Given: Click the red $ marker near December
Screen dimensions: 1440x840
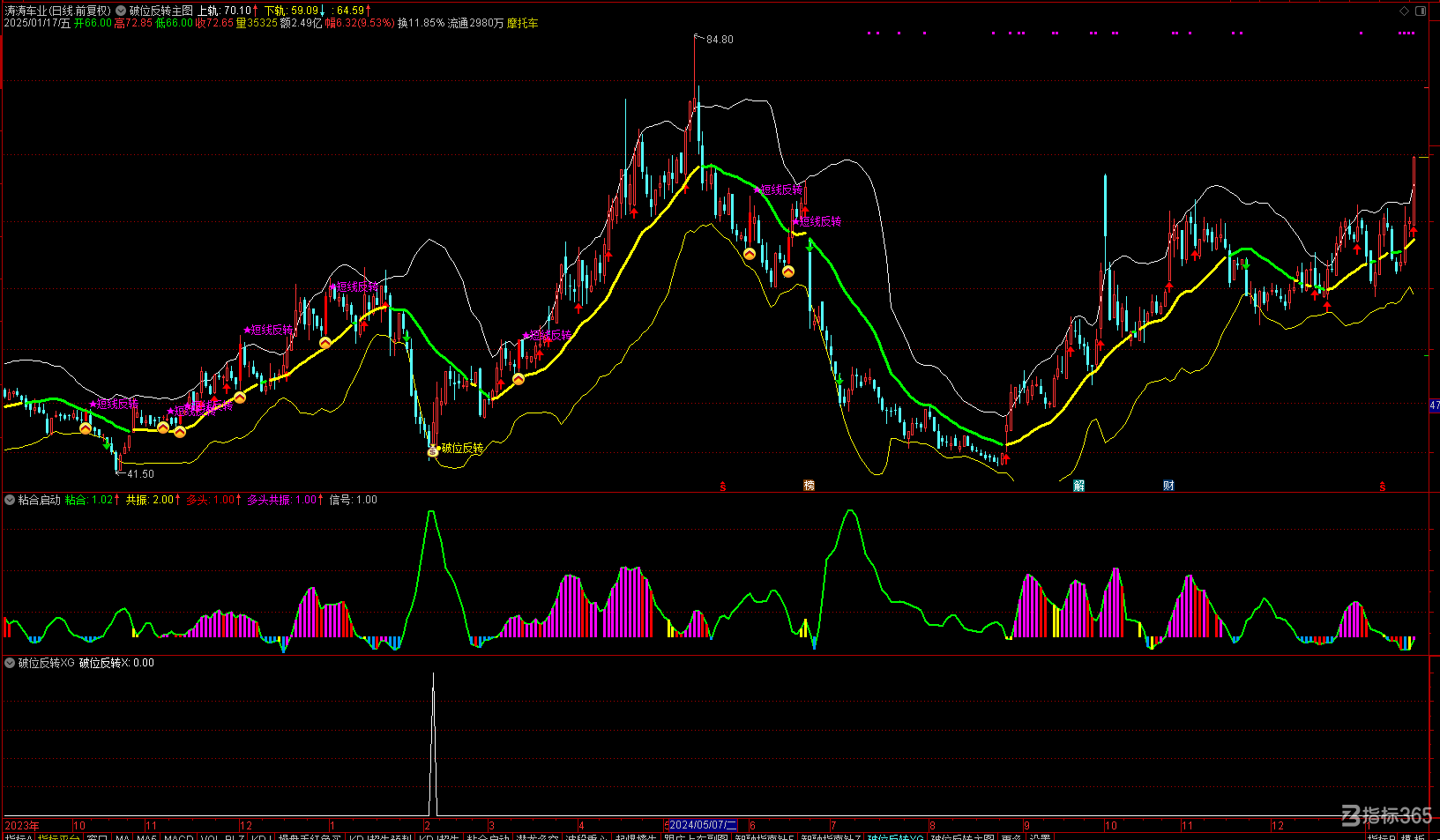Looking at the screenshot, I should (x=1383, y=487).
